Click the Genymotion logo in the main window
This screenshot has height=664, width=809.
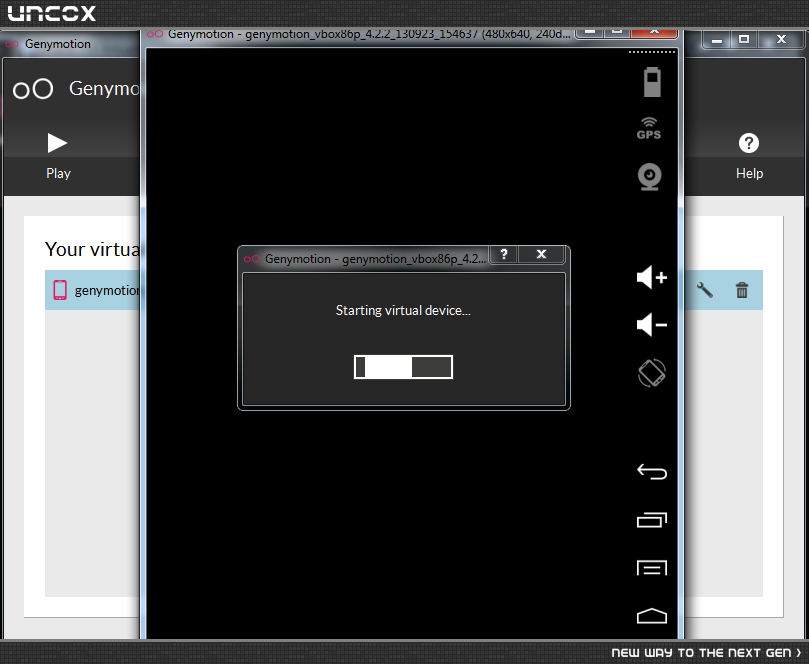coord(33,89)
